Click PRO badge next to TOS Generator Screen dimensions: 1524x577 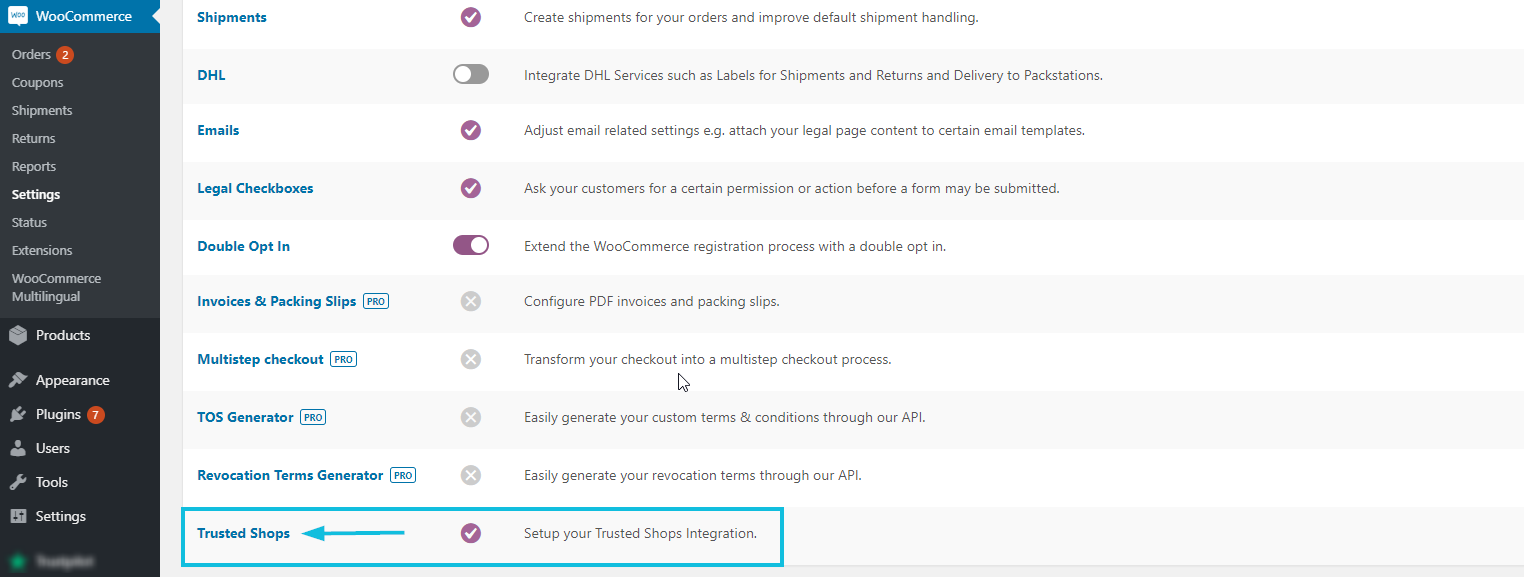click(x=313, y=417)
